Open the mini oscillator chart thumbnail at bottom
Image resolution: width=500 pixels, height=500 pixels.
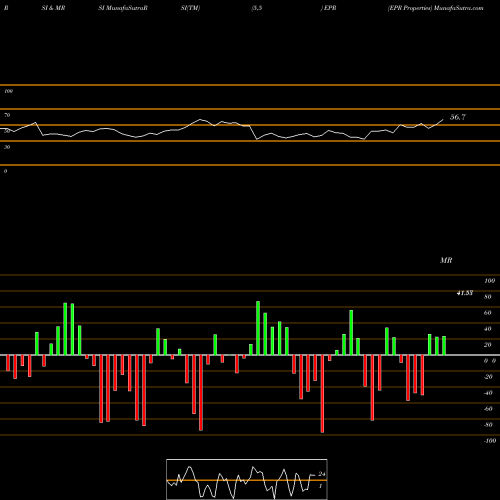point(247,479)
